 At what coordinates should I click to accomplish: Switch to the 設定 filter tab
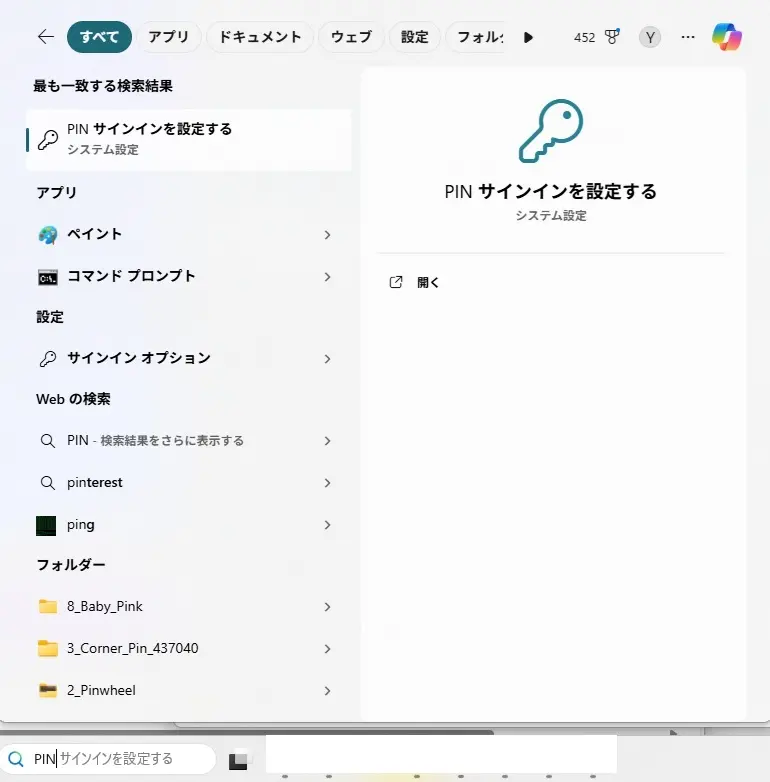414,37
